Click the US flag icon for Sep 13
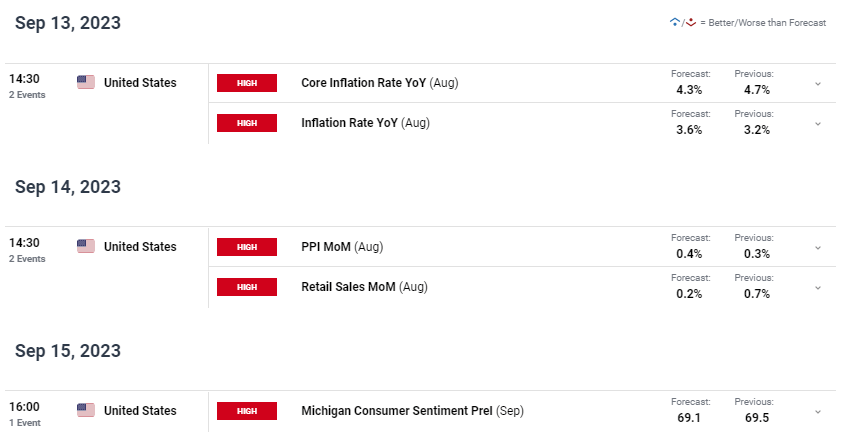This screenshot has height=447, width=848. coord(86,82)
